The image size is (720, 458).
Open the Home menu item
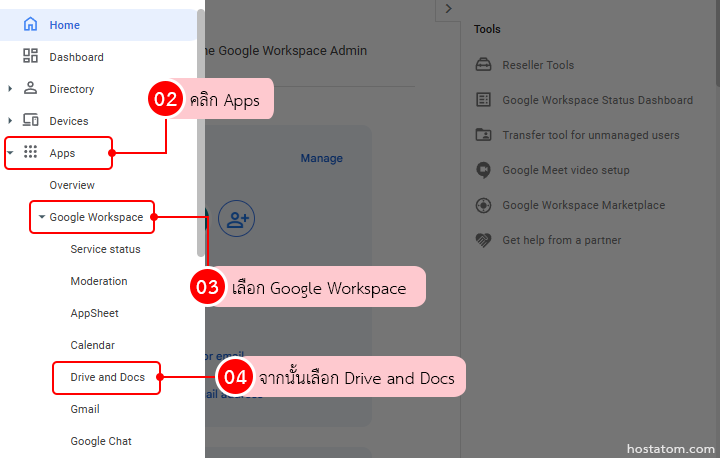(x=98, y=25)
